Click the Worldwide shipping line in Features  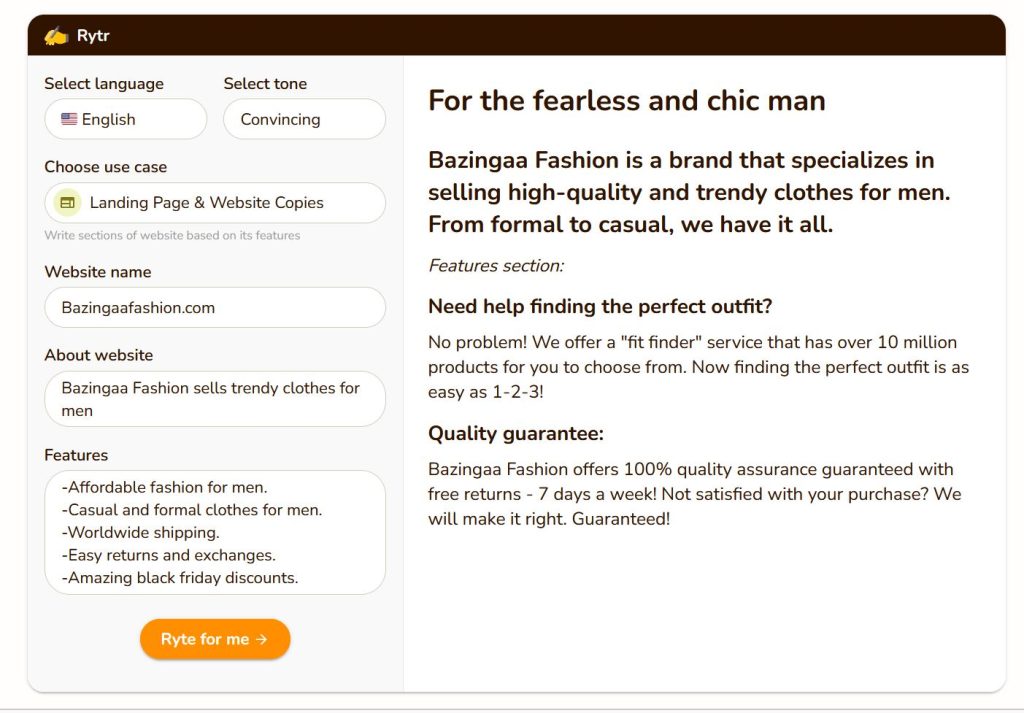pos(140,533)
